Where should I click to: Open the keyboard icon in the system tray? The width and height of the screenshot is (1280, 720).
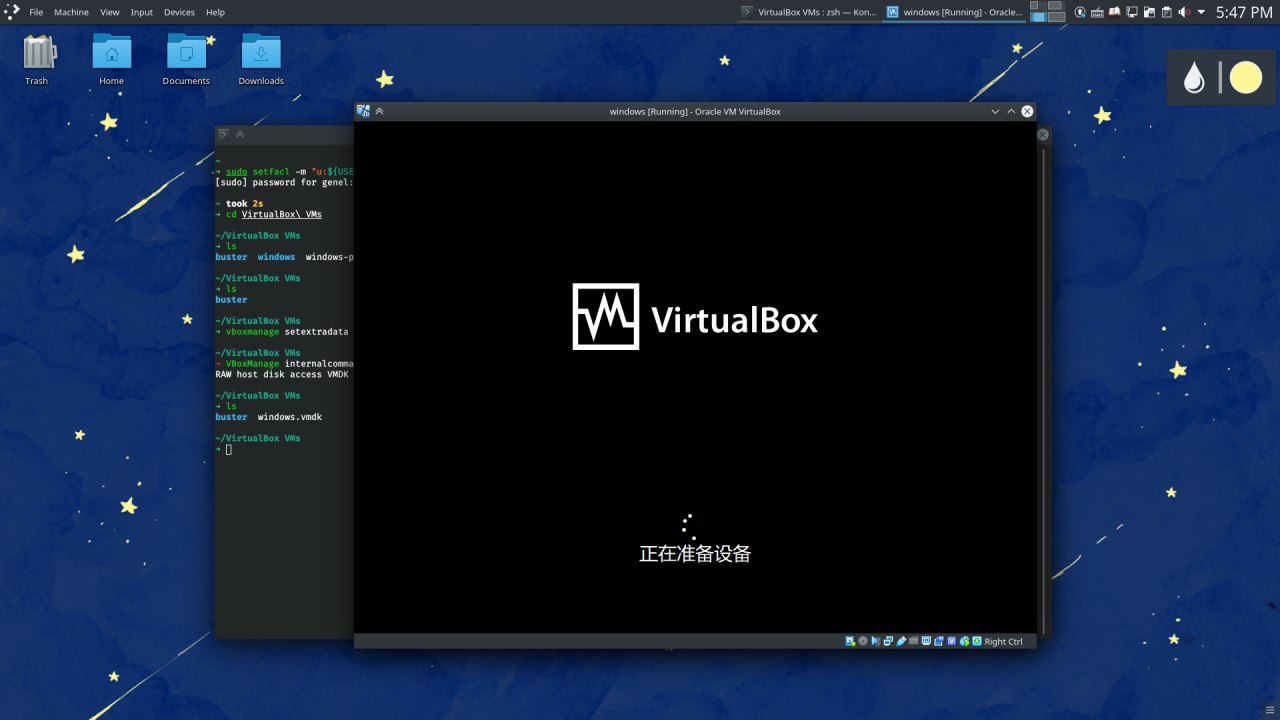tap(1097, 12)
